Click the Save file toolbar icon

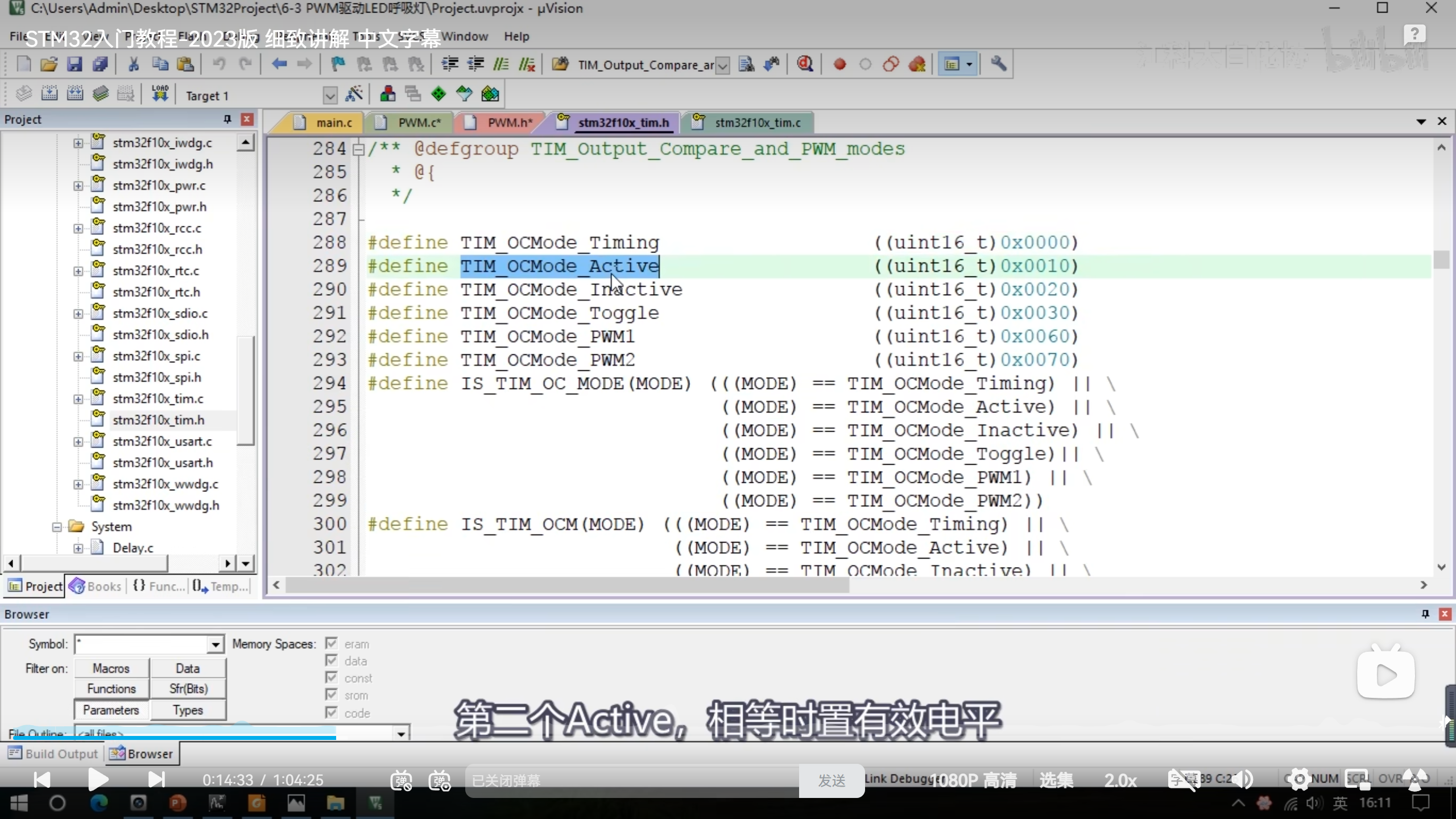coord(75,64)
